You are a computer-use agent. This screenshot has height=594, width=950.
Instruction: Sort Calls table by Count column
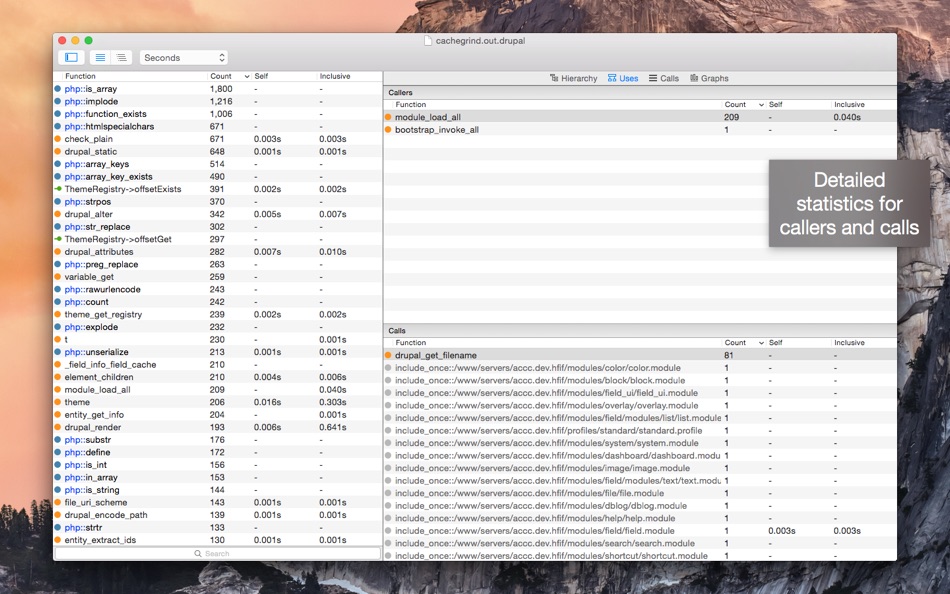tap(744, 343)
